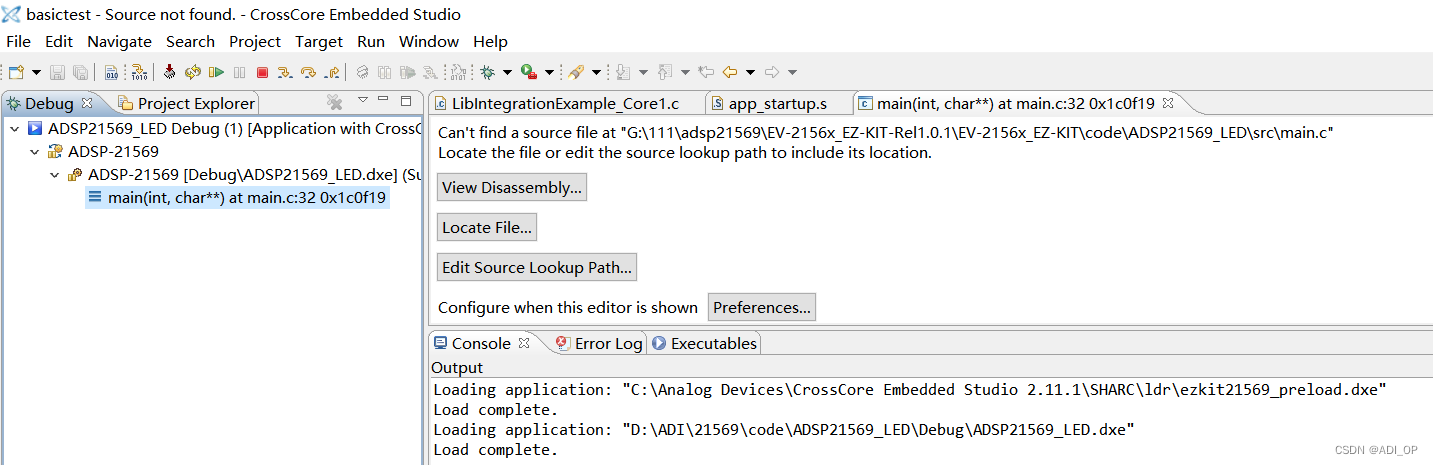Click the View Disassembly... button
The image size is (1433, 465).
click(512, 187)
